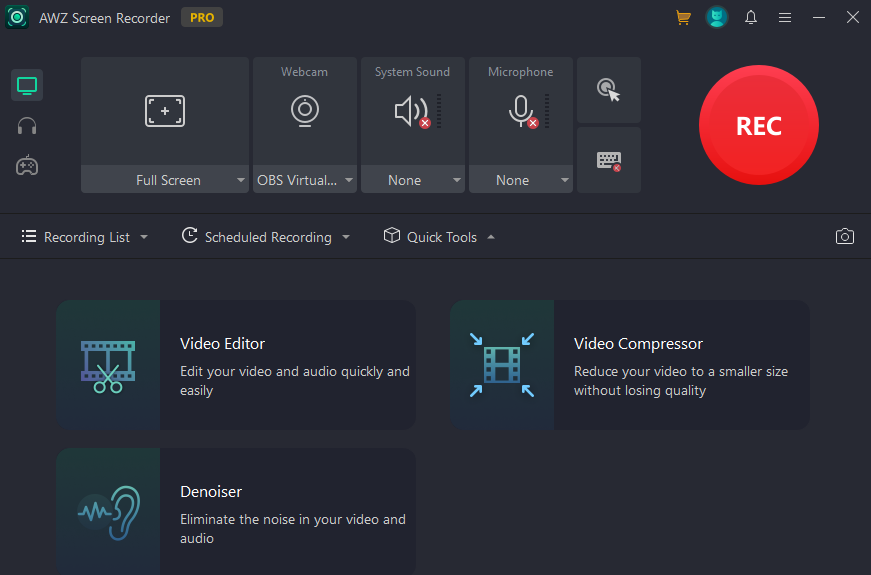
Task: Click the PRO badge
Action: coord(202,18)
